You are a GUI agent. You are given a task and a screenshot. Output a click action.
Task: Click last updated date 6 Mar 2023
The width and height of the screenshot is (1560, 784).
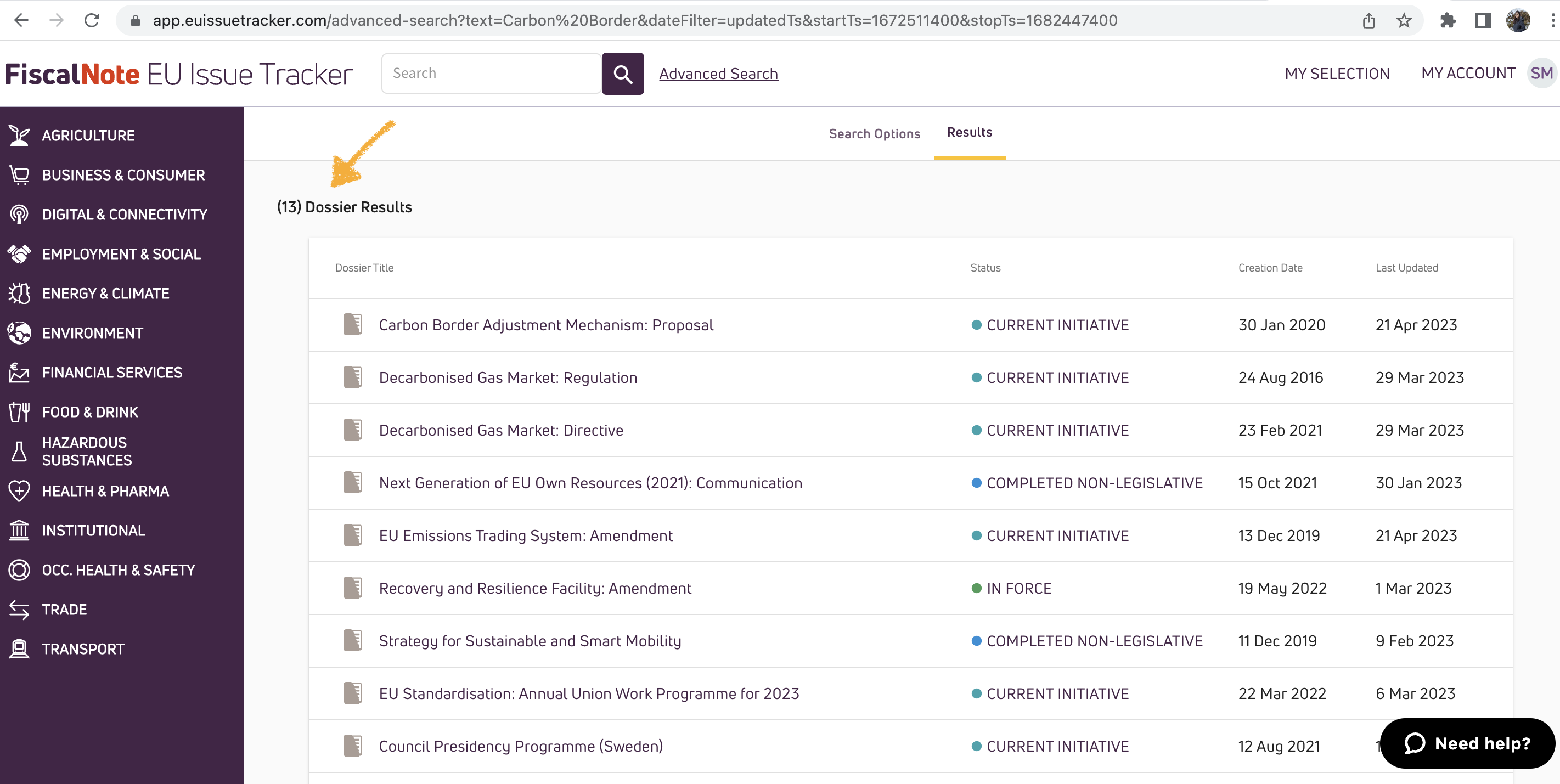(x=1415, y=694)
